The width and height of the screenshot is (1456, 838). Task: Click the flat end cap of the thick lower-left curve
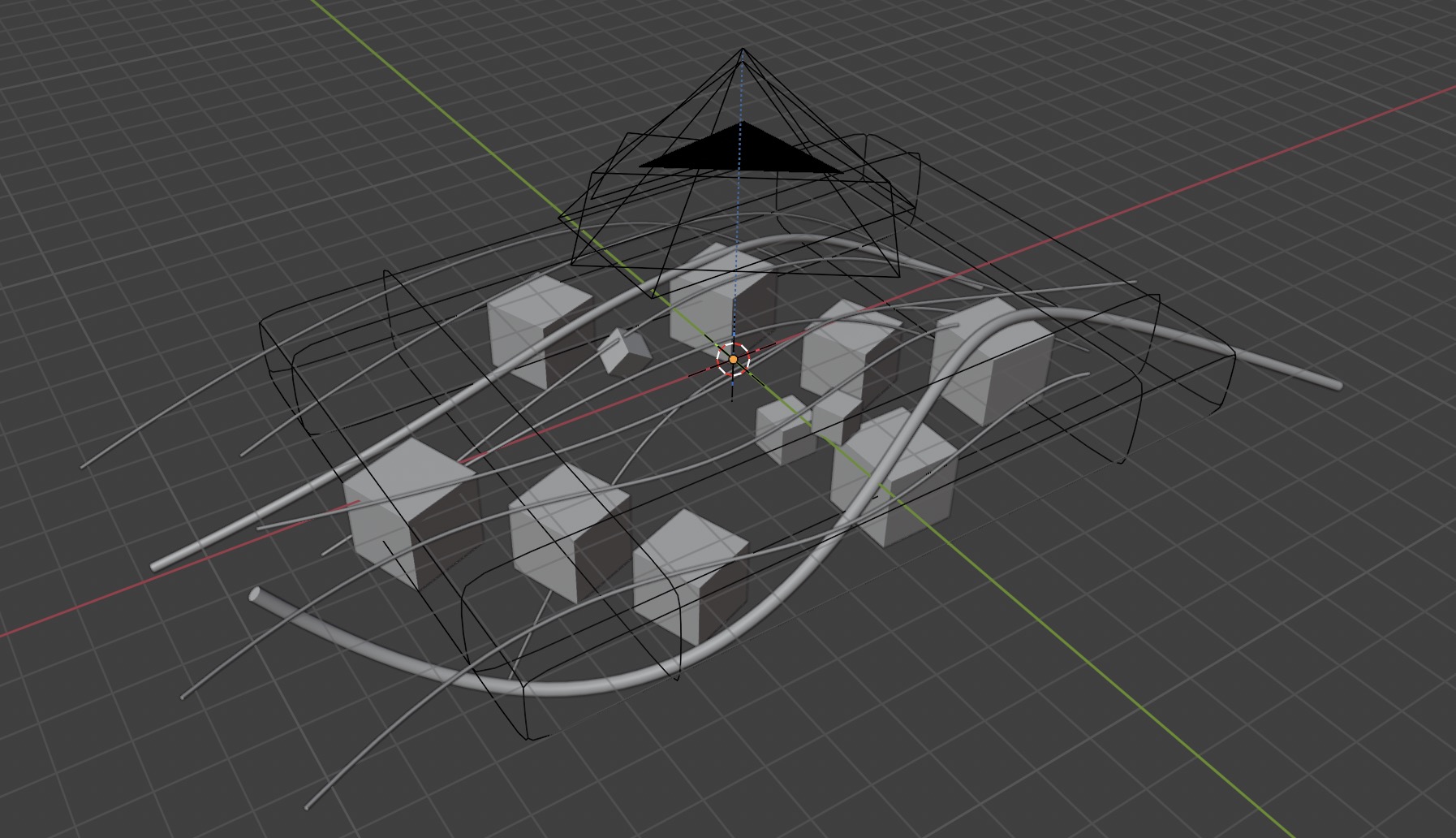[x=256, y=594]
